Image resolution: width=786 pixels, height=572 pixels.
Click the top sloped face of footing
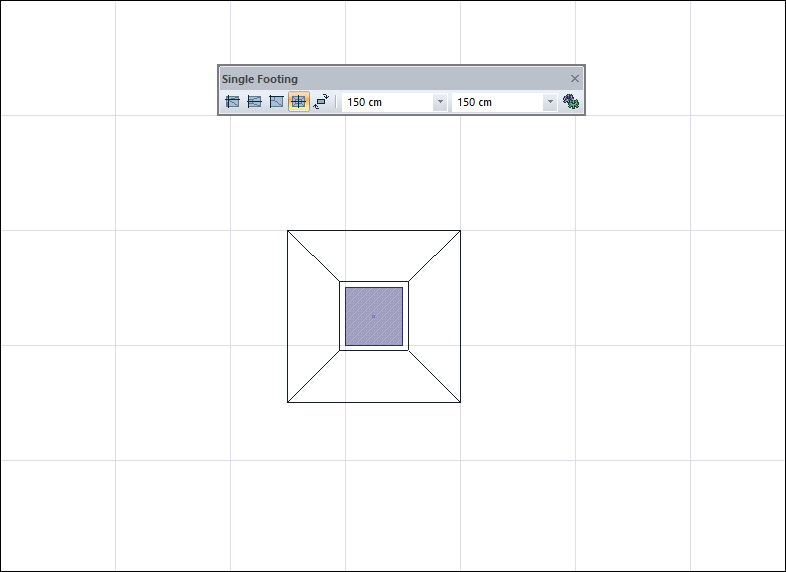click(x=374, y=256)
